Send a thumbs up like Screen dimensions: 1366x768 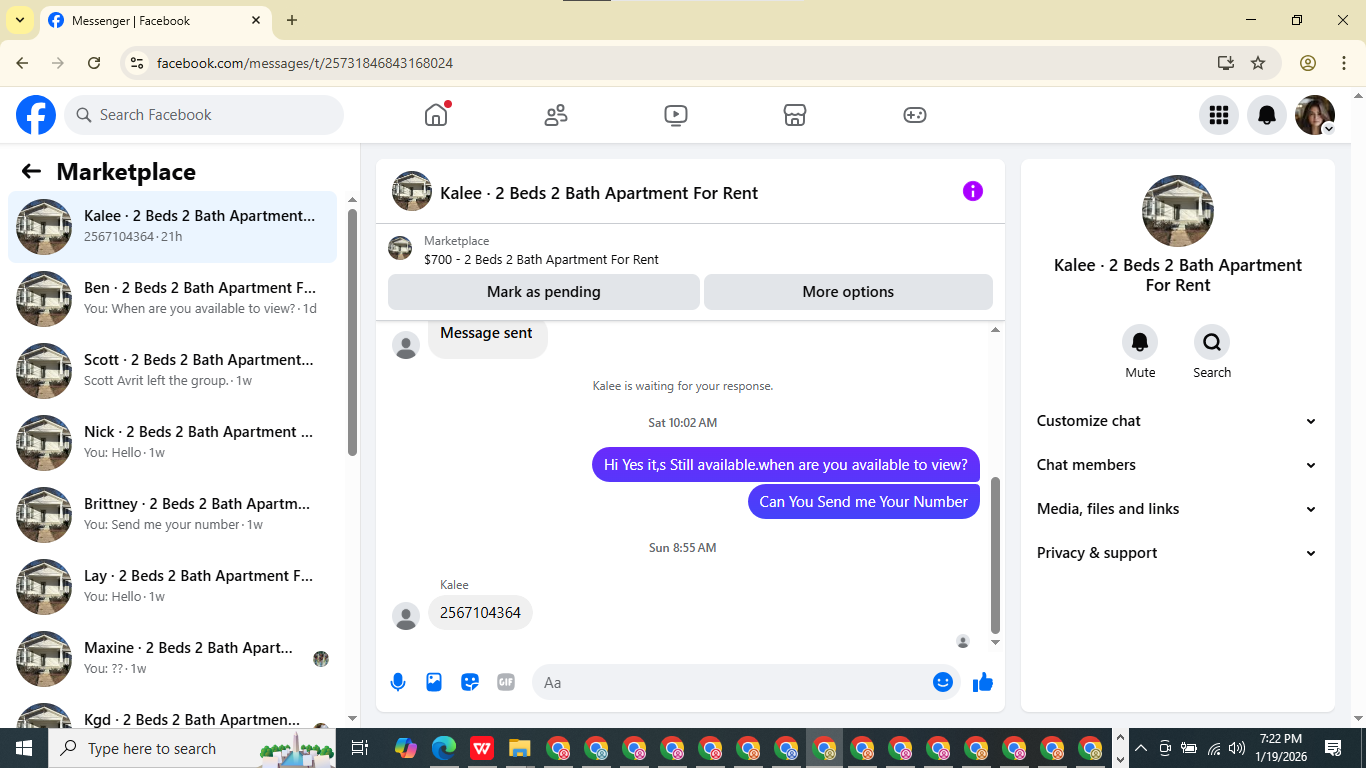[983, 682]
